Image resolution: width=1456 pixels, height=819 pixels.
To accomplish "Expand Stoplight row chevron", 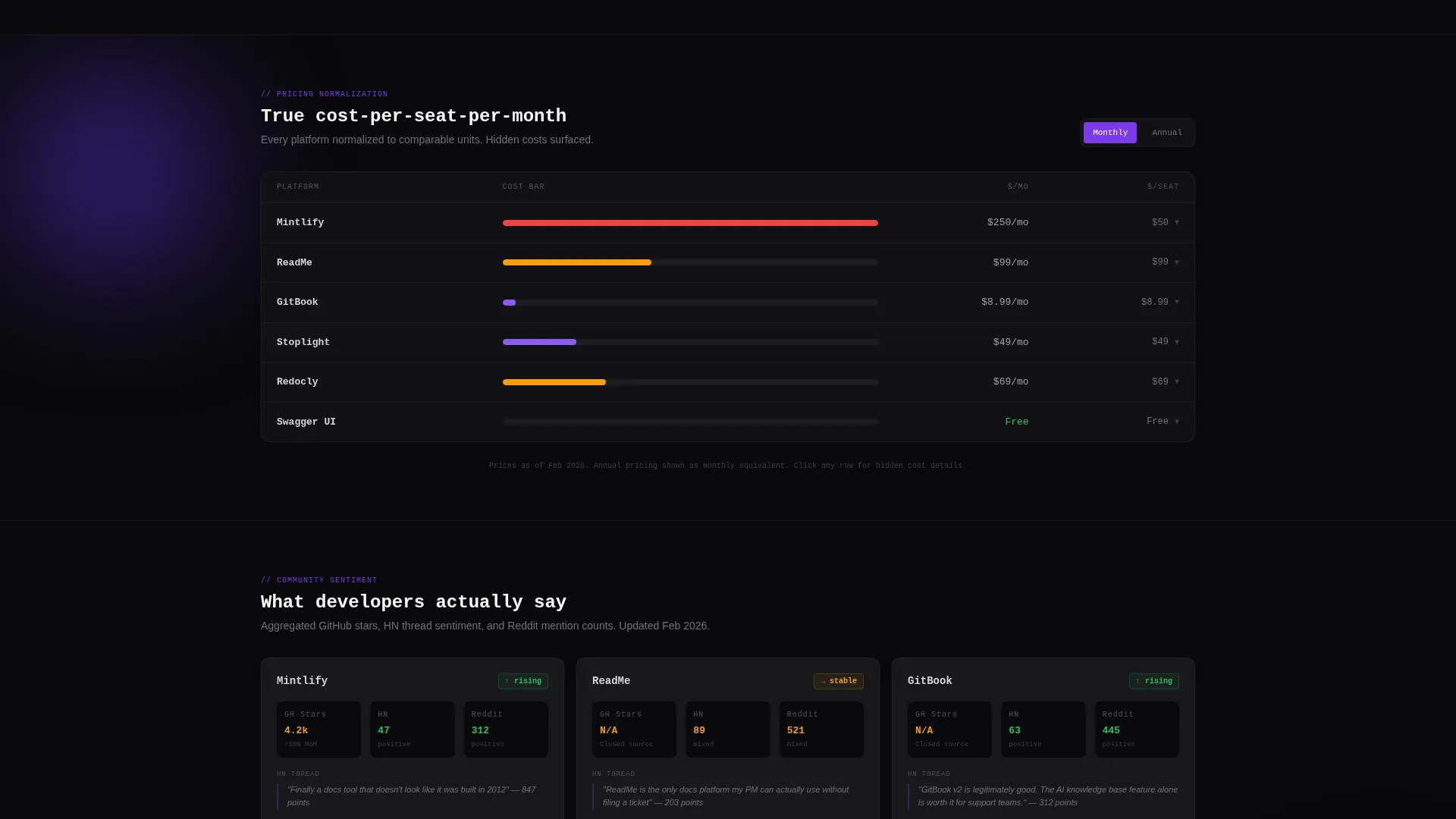I will tap(1177, 342).
